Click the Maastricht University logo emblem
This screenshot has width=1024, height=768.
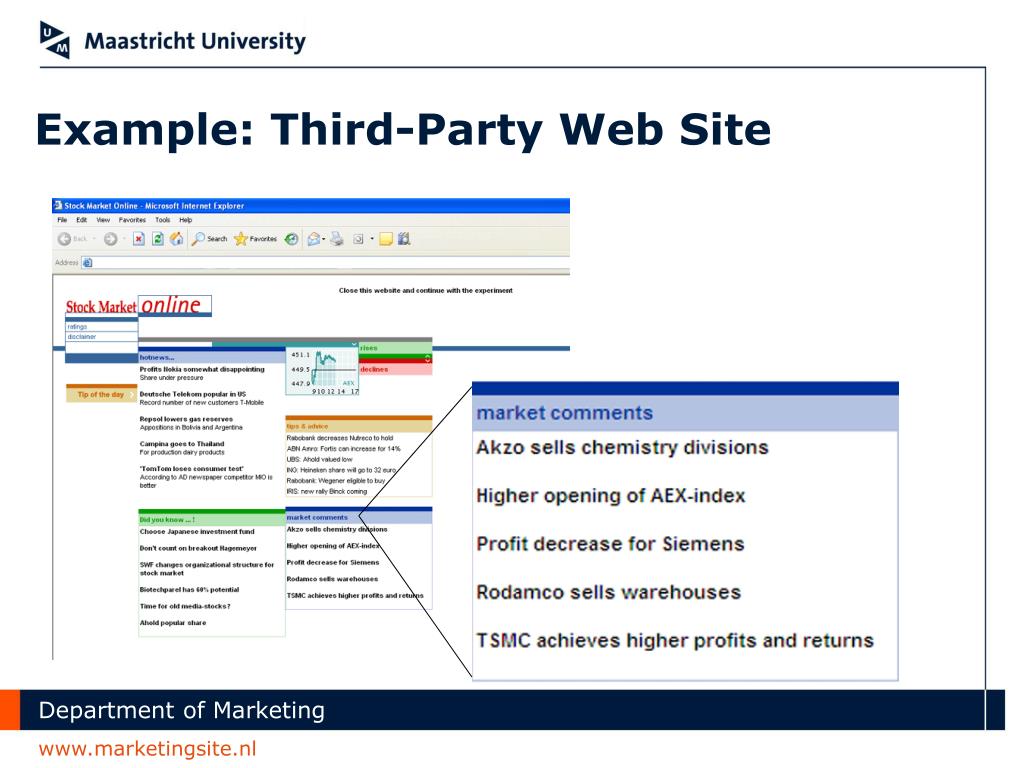(55, 40)
